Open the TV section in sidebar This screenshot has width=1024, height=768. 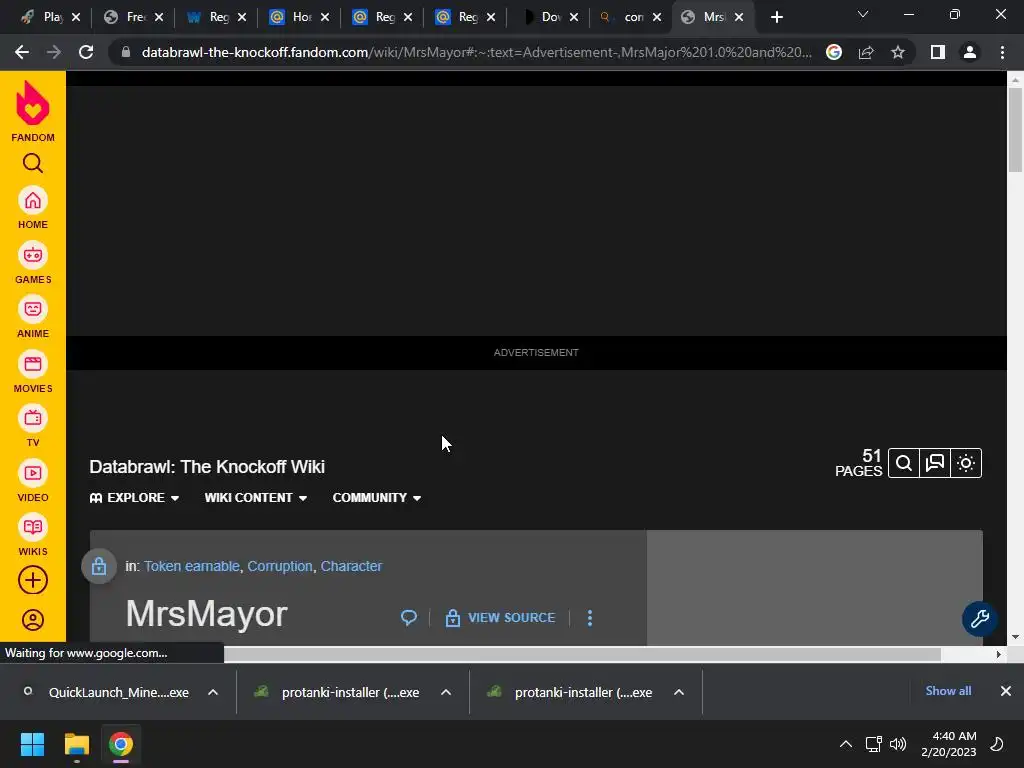tap(33, 426)
